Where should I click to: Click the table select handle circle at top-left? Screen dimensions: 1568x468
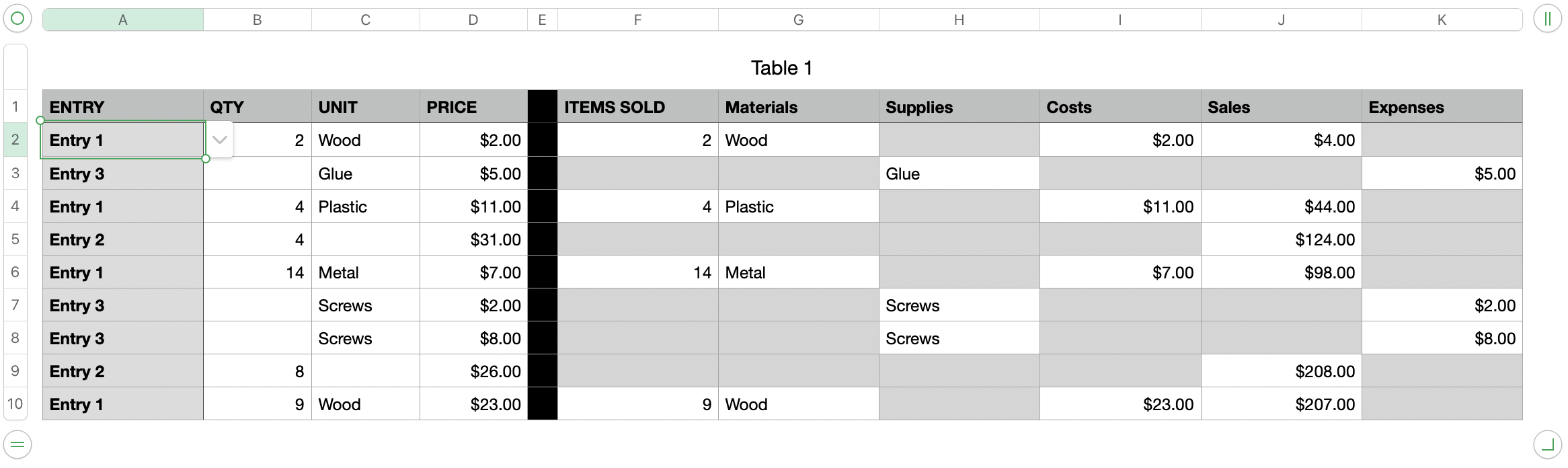pos(17,19)
